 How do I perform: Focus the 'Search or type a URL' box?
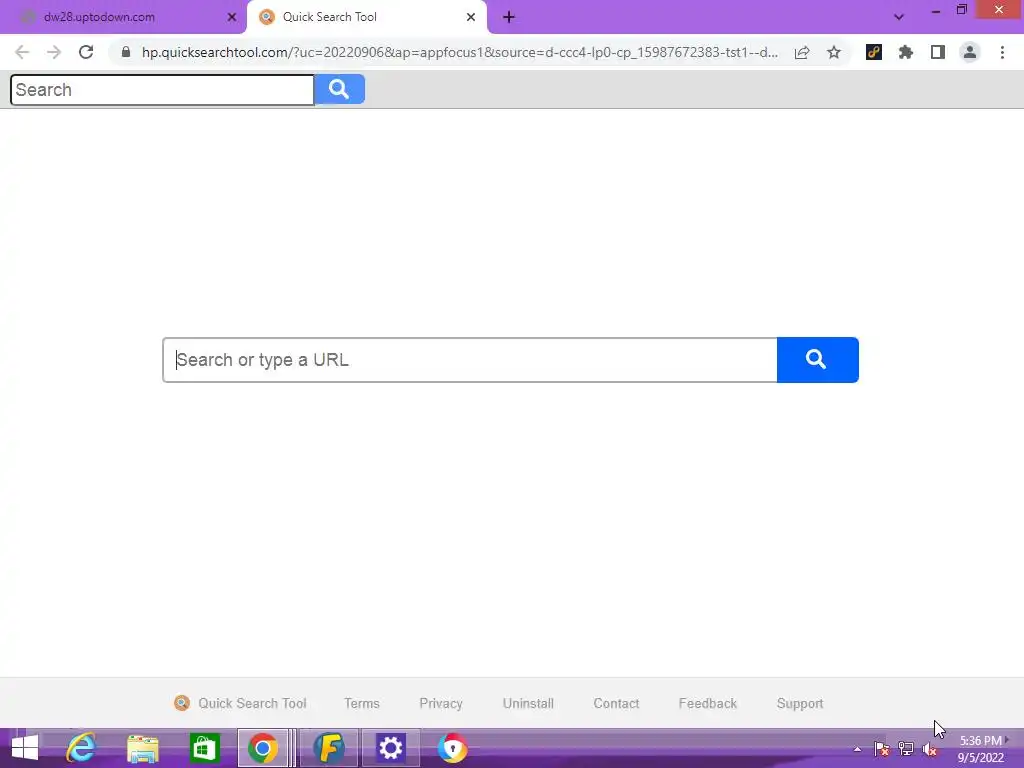click(x=470, y=360)
